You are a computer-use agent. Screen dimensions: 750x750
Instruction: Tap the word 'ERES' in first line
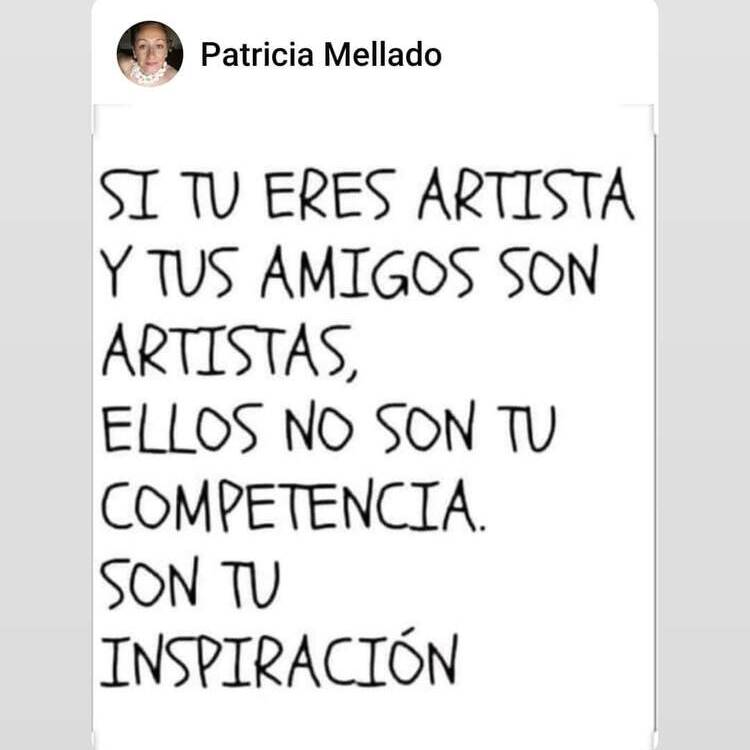point(330,194)
